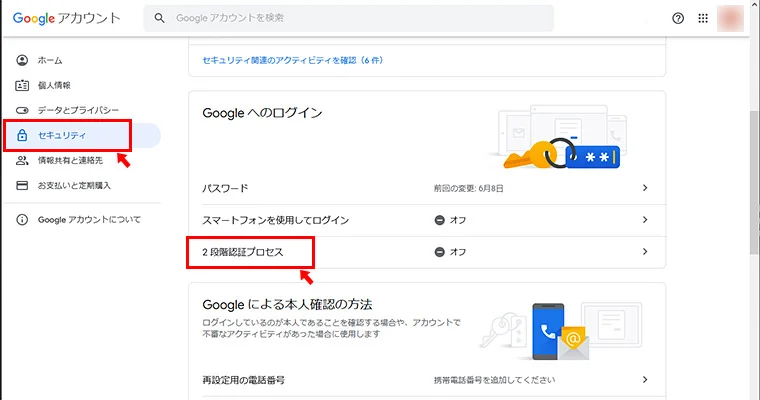Expand the パスワード row chevron
This screenshot has height=400, width=760.
645,188
